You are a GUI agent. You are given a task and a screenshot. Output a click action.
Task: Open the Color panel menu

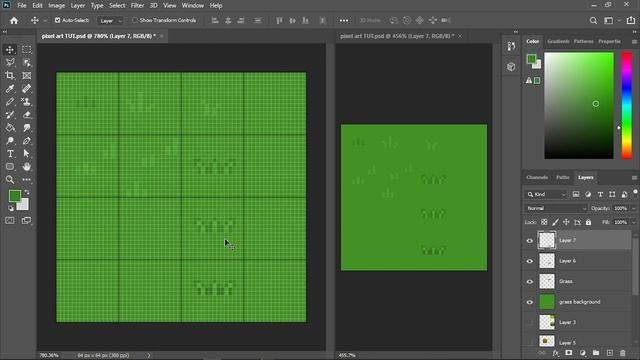point(634,42)
